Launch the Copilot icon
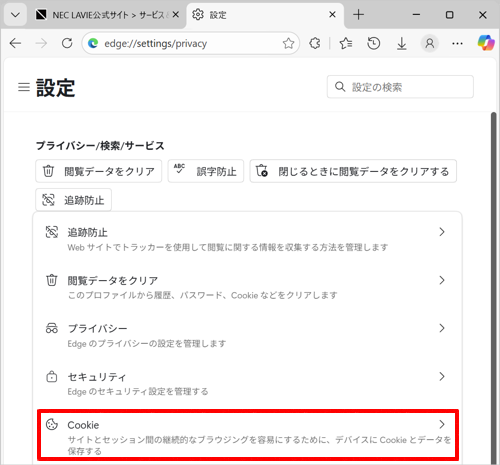500x465 pixels. (486, 43)
